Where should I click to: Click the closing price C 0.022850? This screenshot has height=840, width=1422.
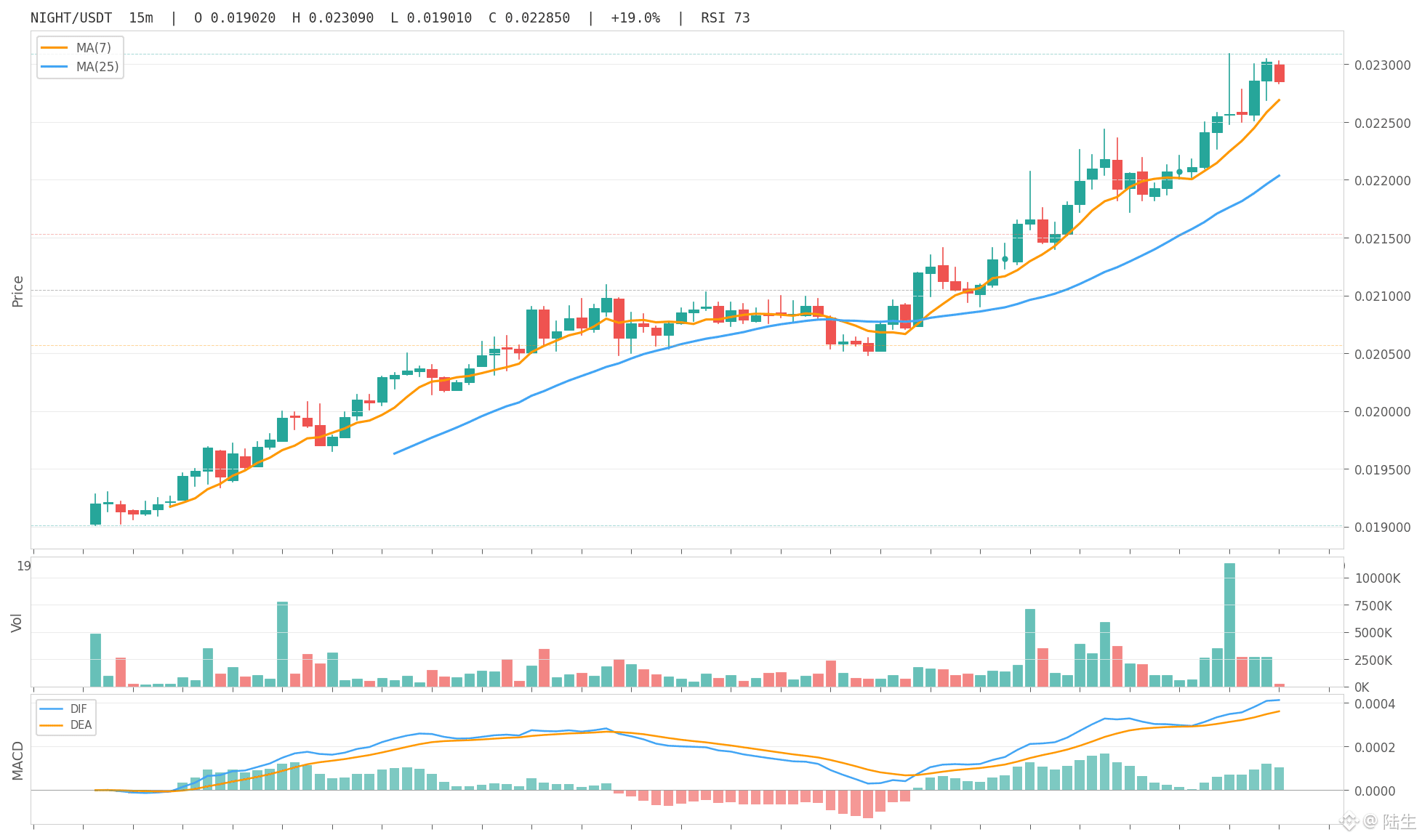(529, 18)
